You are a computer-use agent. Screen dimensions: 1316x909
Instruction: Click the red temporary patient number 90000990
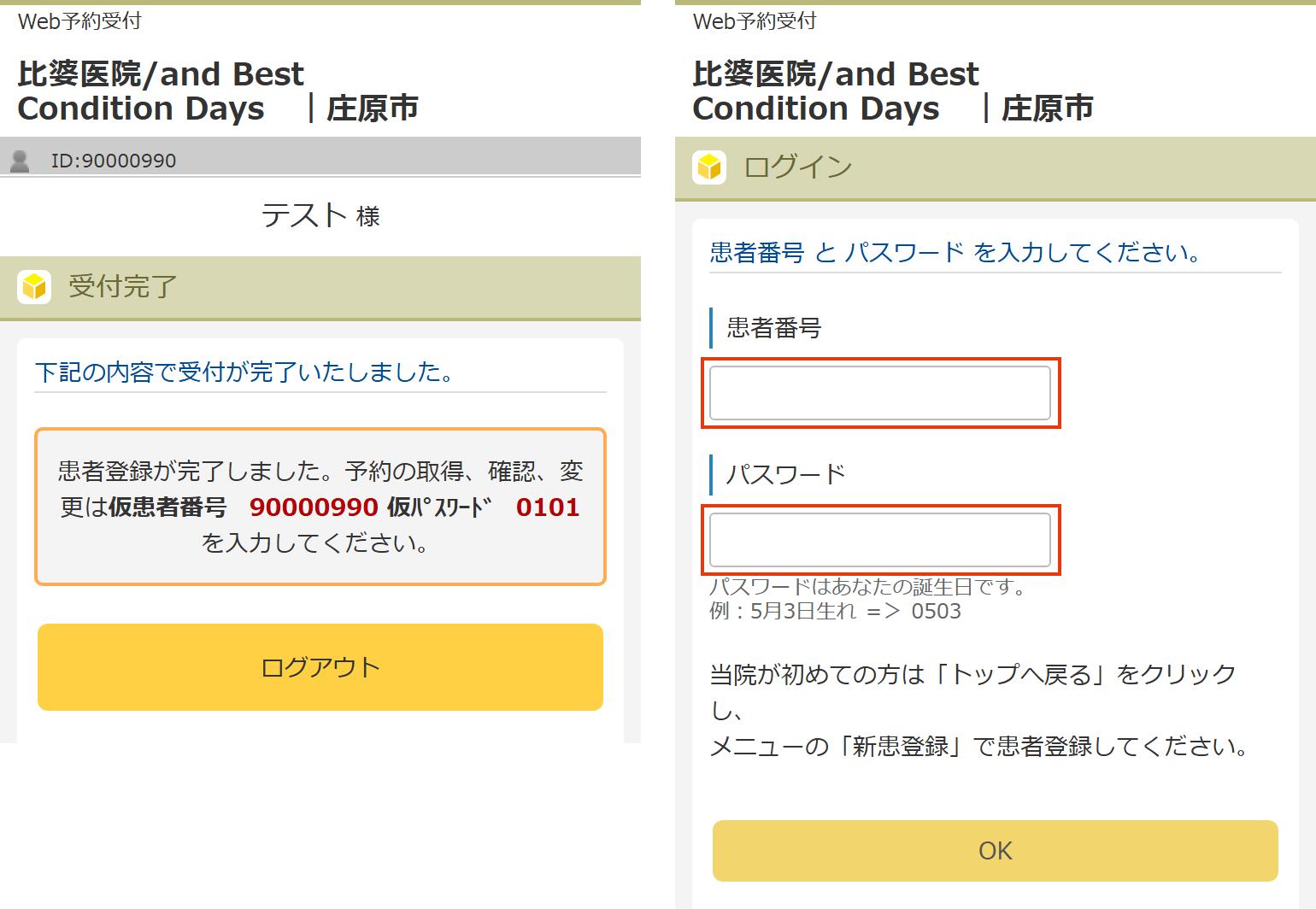point(314,507)
